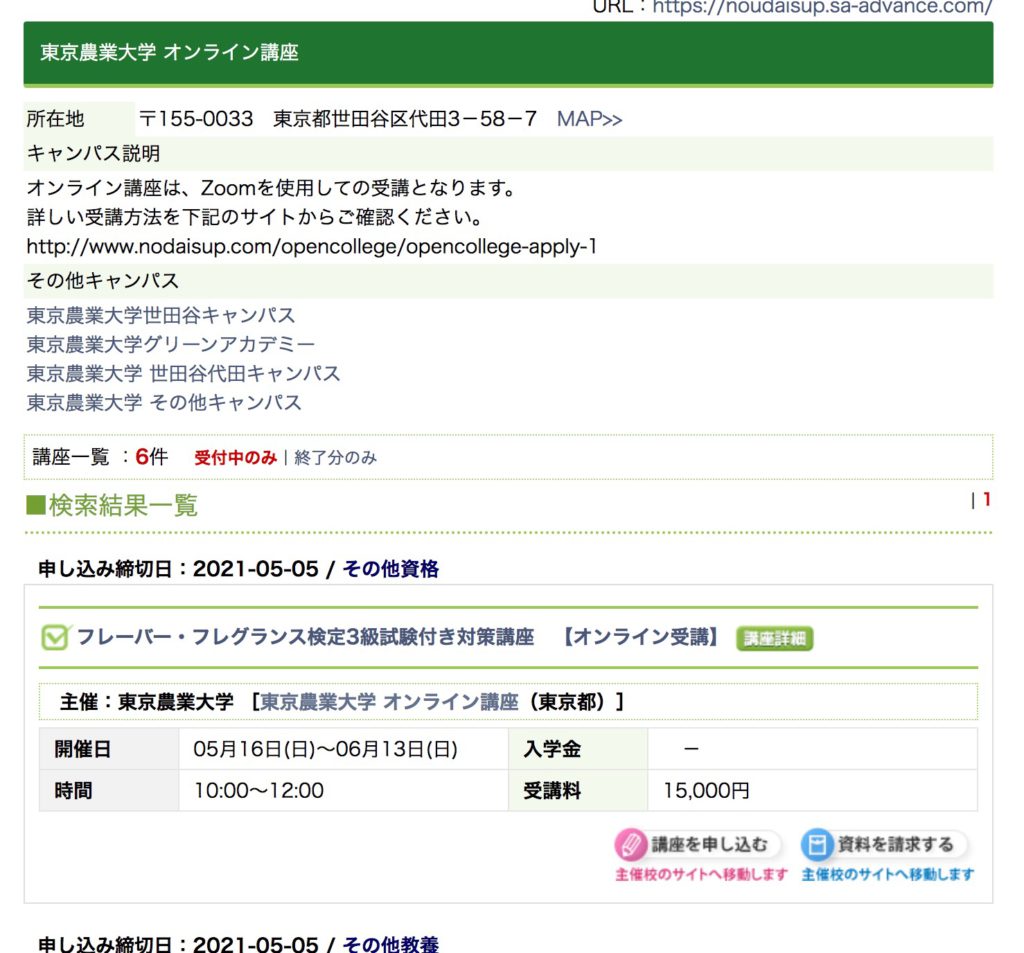Open 東京農業大学 その他キャンパス link
The height and width of the screenshot is (953, 1024).
tap(164, 402)
